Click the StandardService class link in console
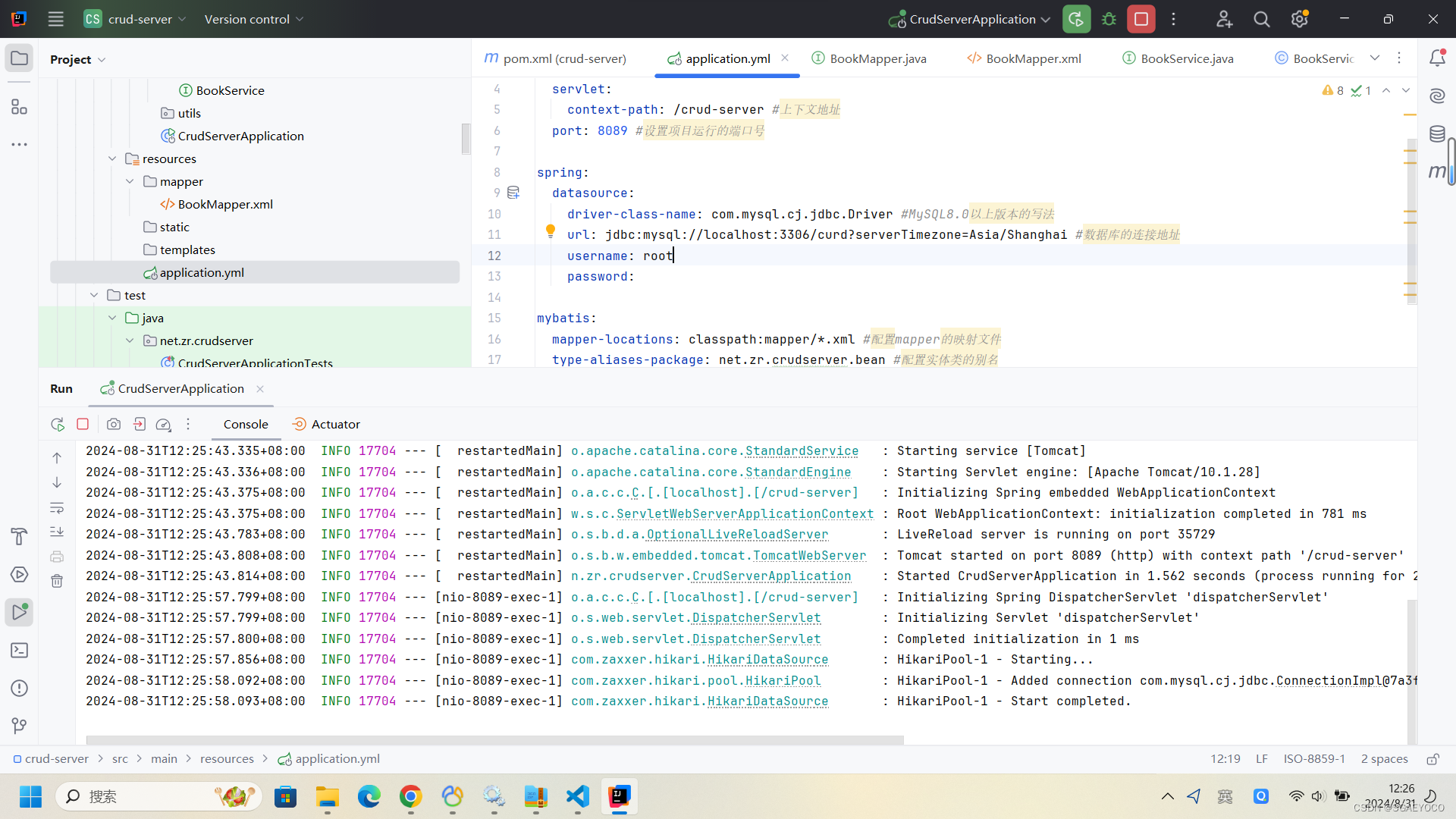Screen dimensions: 1456x819 [802, 451]
